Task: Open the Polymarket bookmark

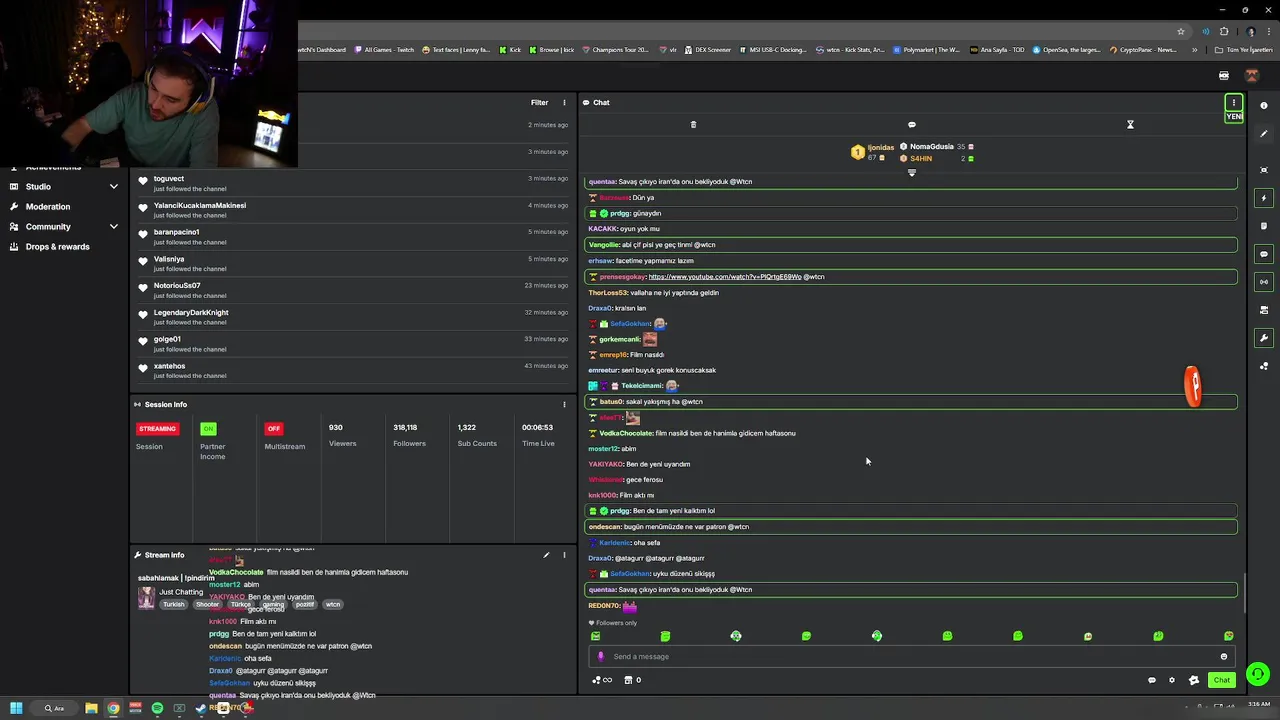Action: point(927,50)
